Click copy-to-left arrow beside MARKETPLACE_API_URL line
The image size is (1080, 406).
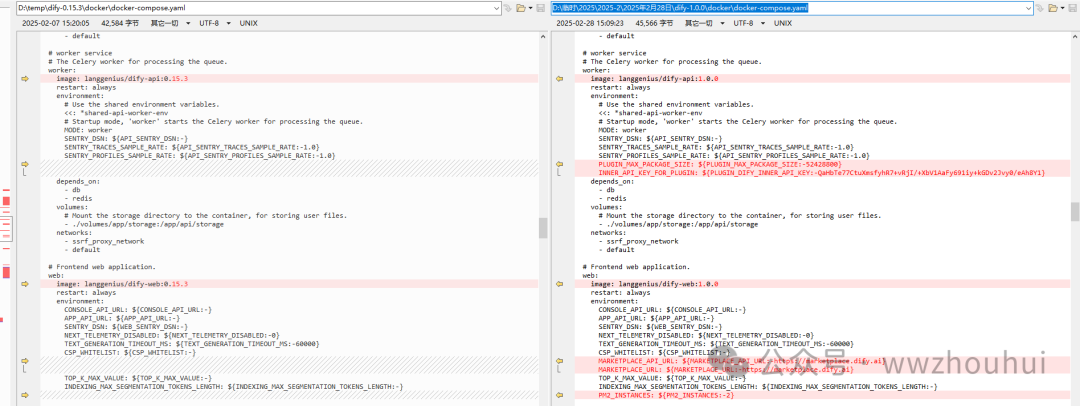tap(559, 361)
